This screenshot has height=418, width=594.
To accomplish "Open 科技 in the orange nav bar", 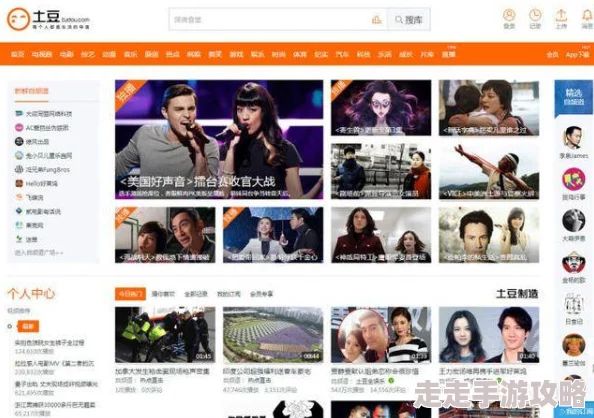I will 363,55.
